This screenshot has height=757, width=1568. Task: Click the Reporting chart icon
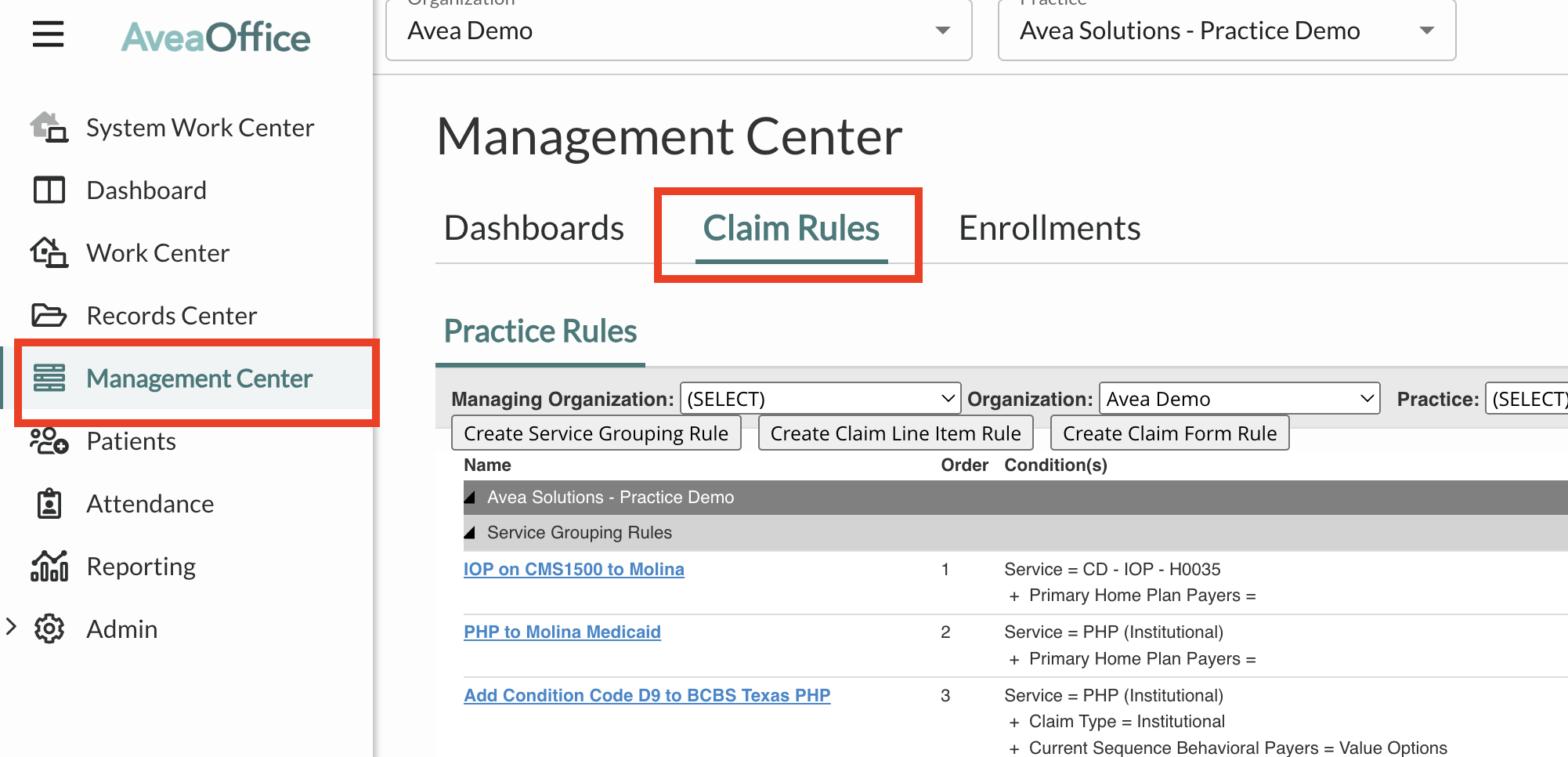[x=49, y=566]
